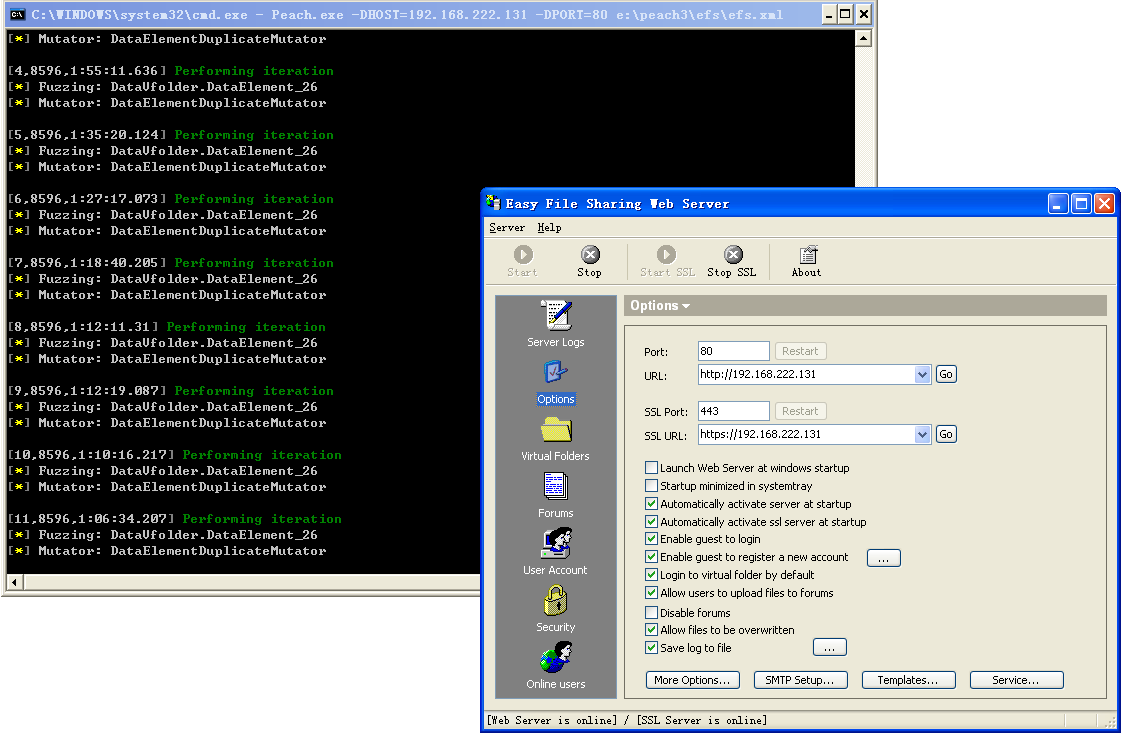Screen dimensions: 1126x735
Task: Open SMTP Setup dialog
Action: [801, 680]
